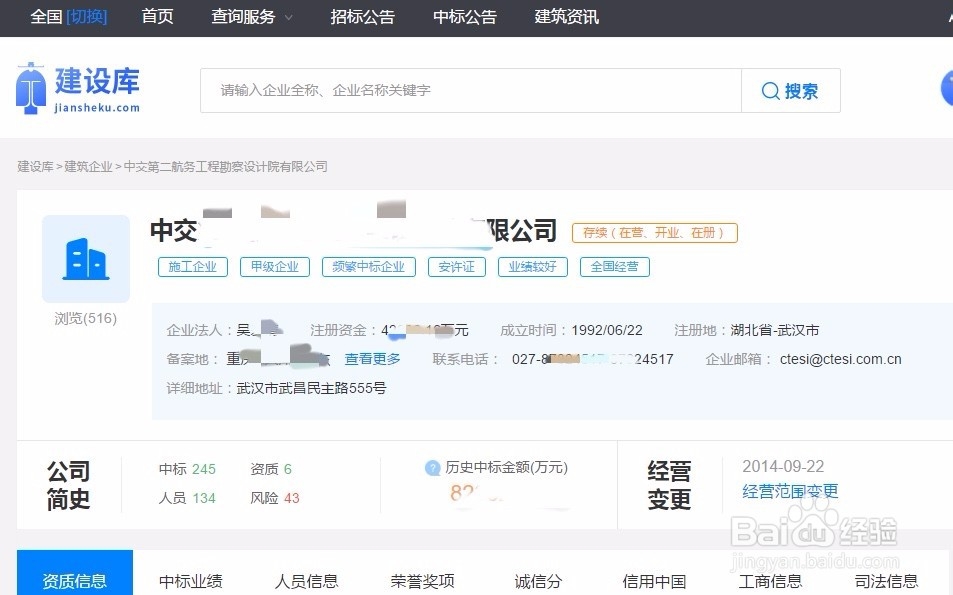Screen dimensions: 953x595
Task: Click the question mark icon beside 历史中标金额
Action: pos(432,468)
